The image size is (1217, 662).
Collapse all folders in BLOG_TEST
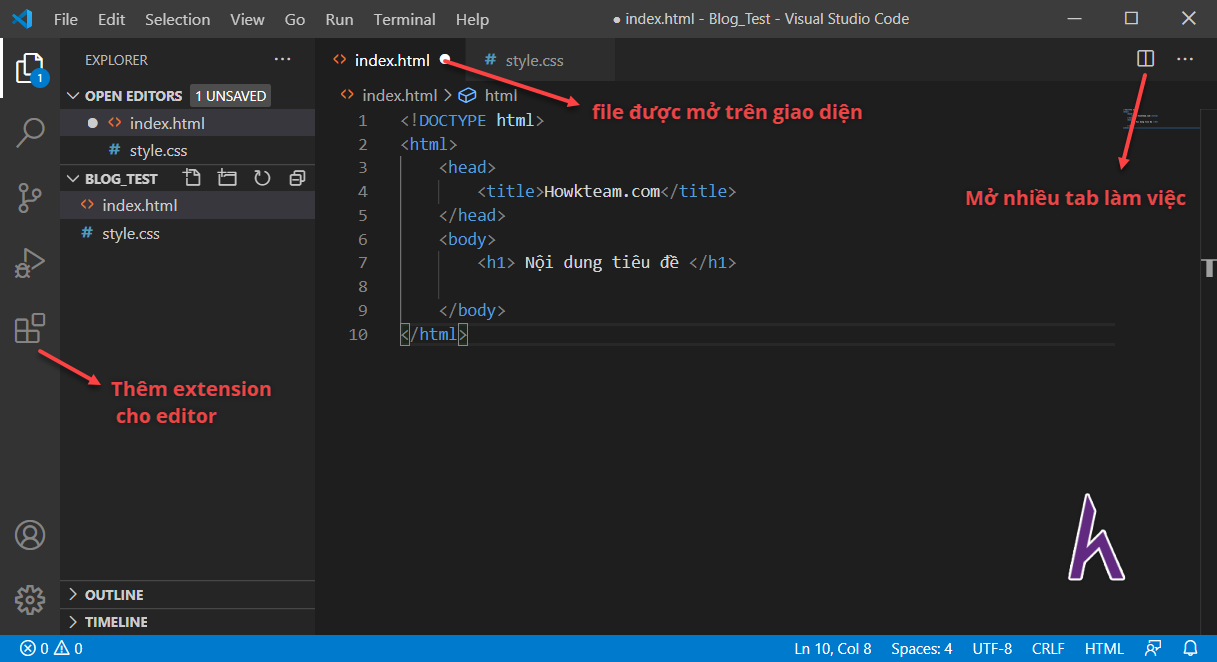(x=297, y=178)
